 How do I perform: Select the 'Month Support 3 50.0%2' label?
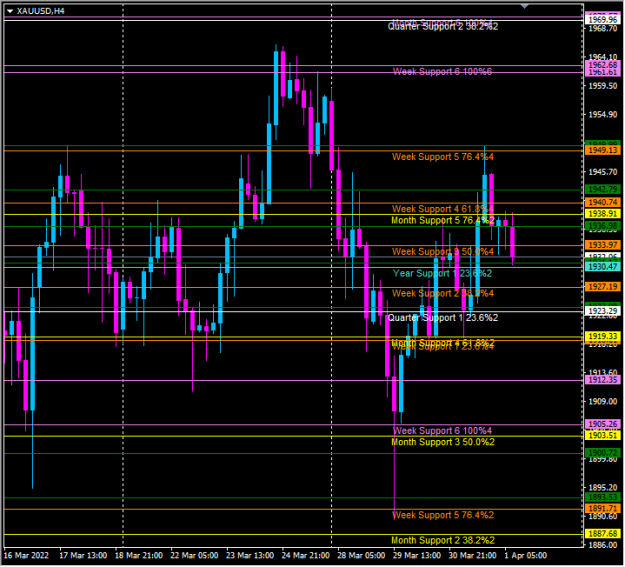pyautogui.click(x=443, y=442)
